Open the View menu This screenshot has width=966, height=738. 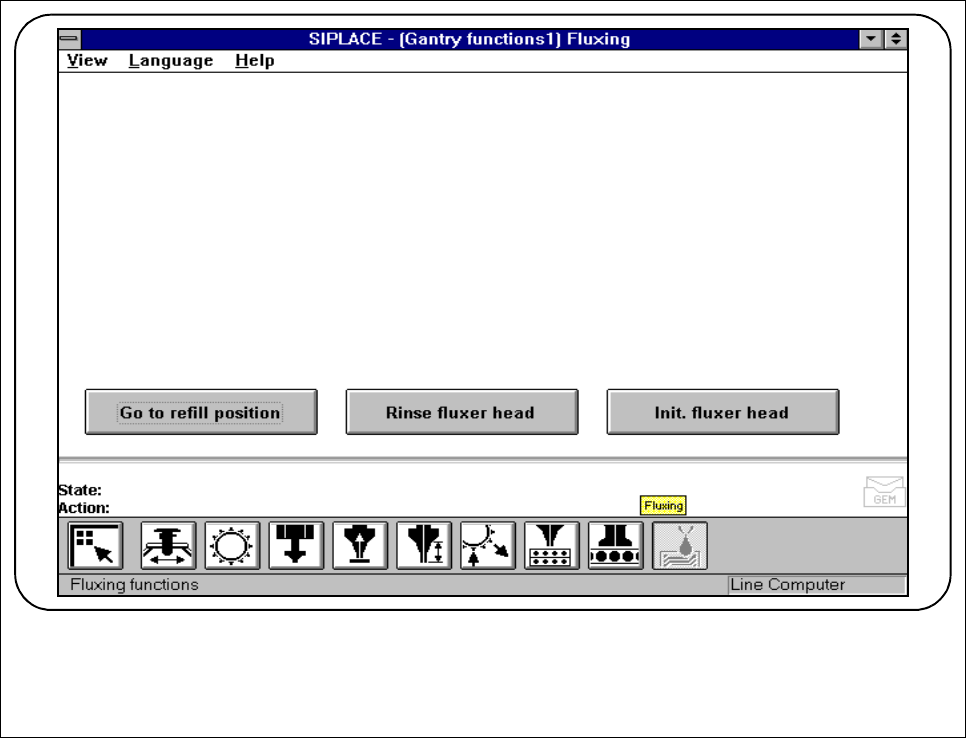87,61
